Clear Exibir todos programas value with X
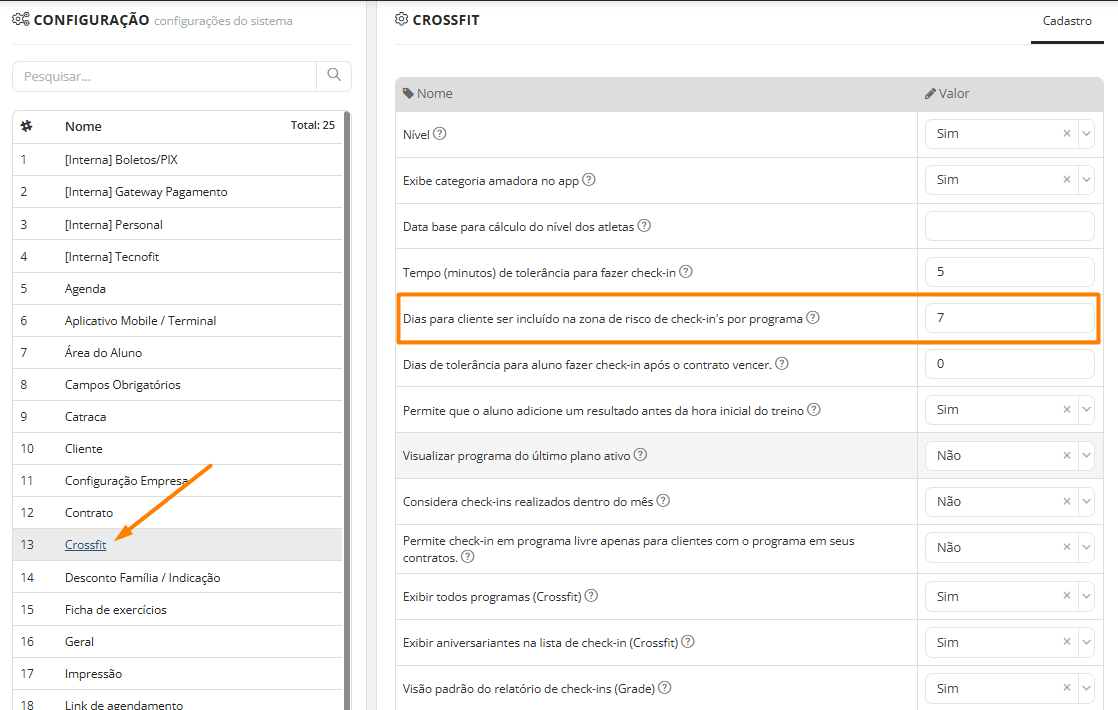Image resolution: width=1118 pixels, height=710 pixels. tap(1067, 596)
